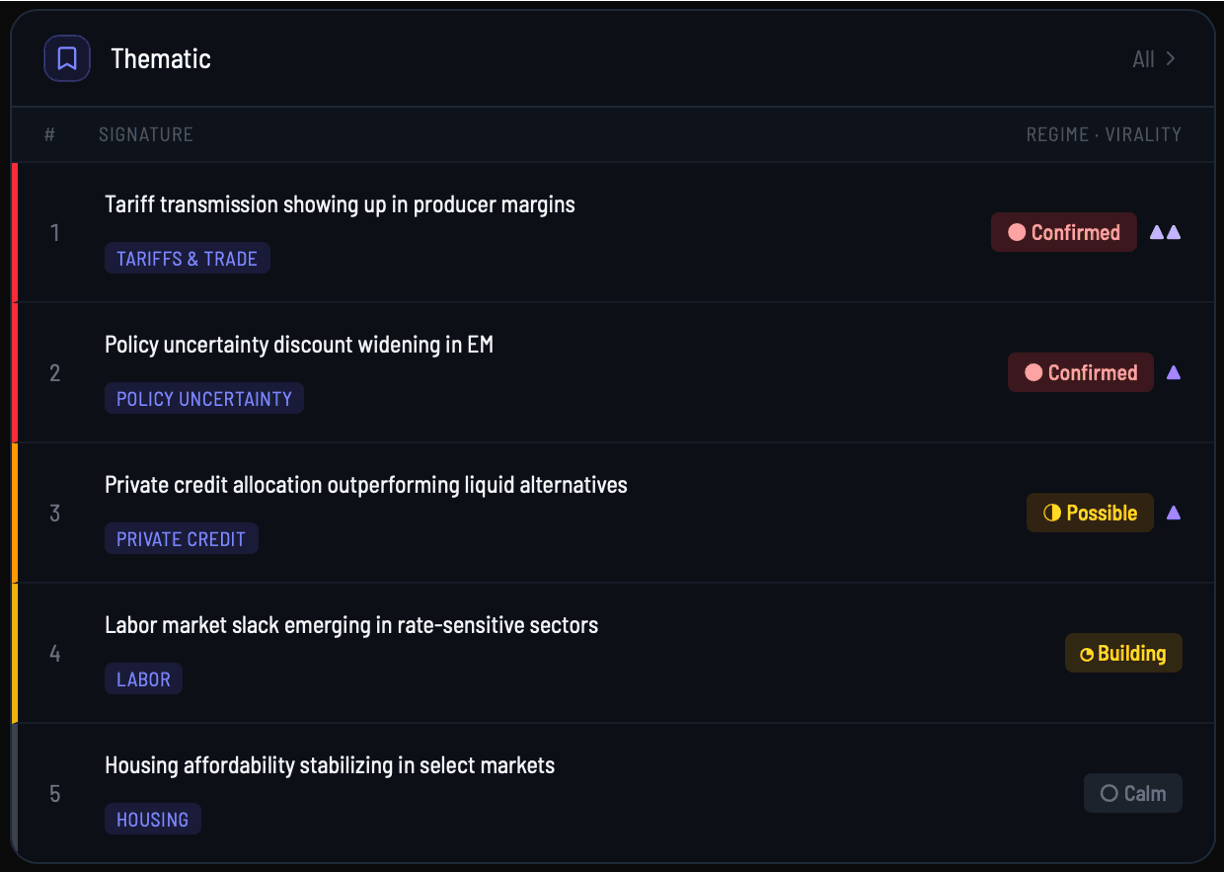Click rank number 5 on Housing affordability row

click(x=55, y=793)
